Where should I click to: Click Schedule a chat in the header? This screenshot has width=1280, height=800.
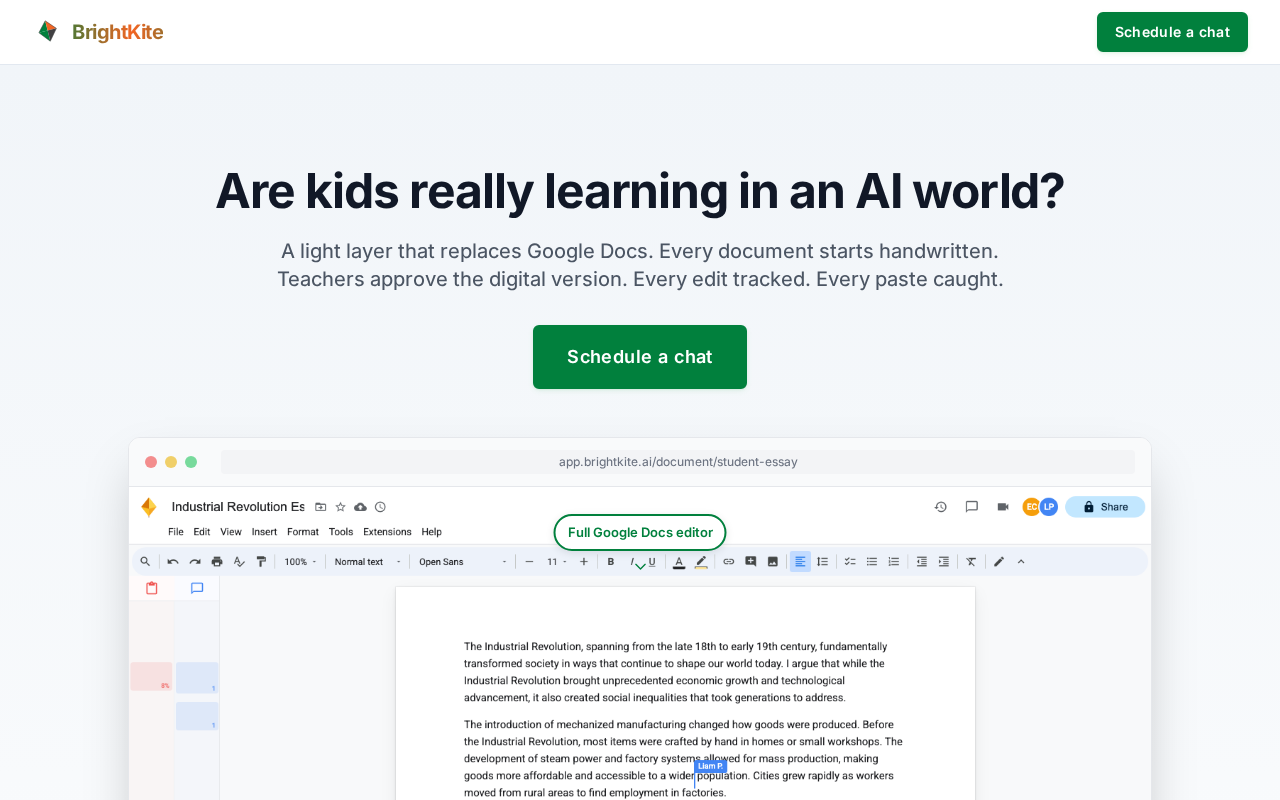[1172, 32]
